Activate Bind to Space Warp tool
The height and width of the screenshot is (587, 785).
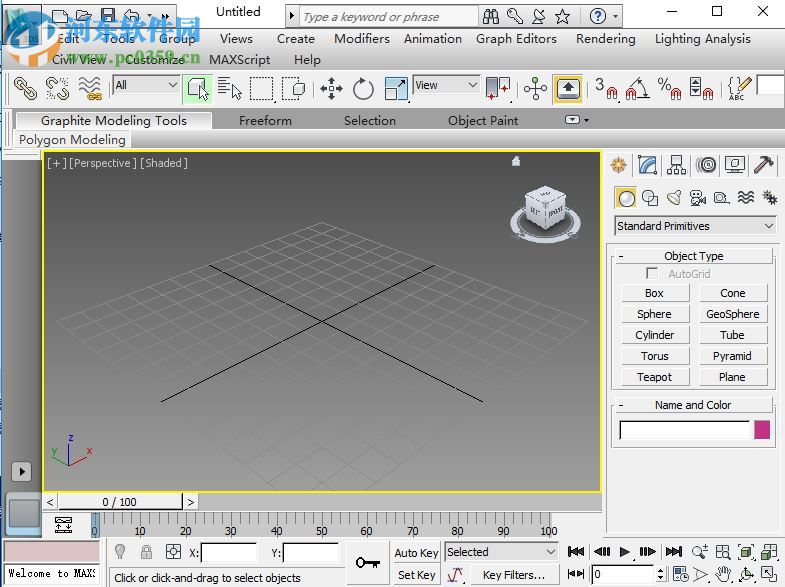click(90, 89)
